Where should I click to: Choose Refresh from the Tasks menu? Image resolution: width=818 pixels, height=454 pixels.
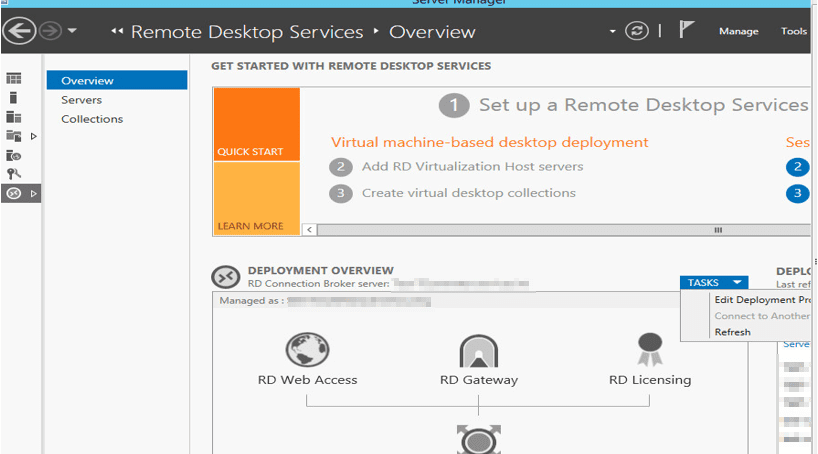pyautogui.click(x=732, y=332)
